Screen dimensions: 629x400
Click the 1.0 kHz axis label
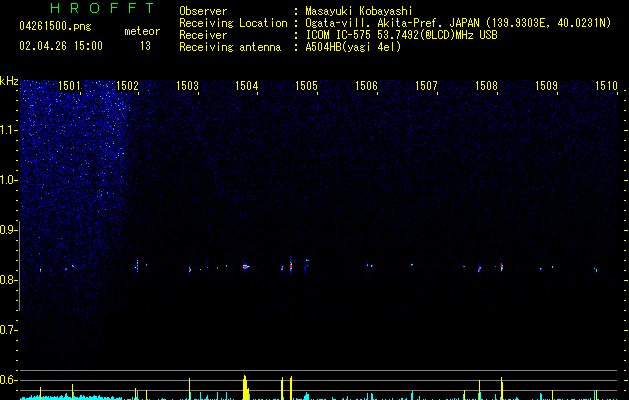8,180
